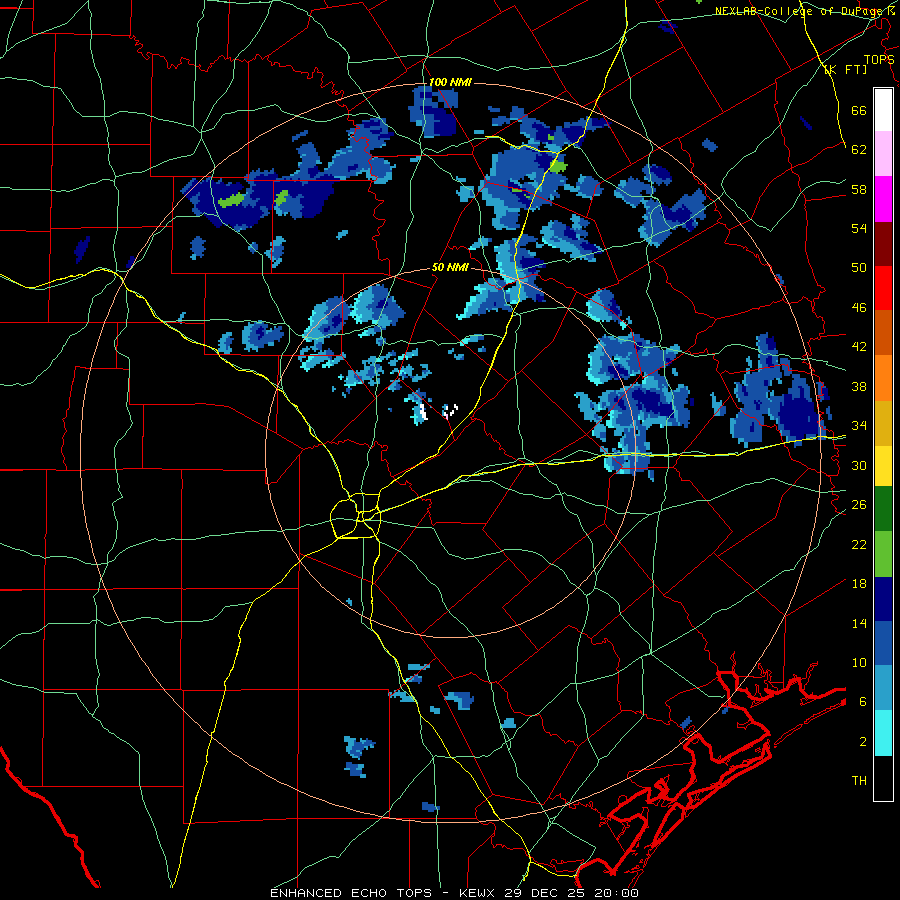Click the K FT units label

846,69
